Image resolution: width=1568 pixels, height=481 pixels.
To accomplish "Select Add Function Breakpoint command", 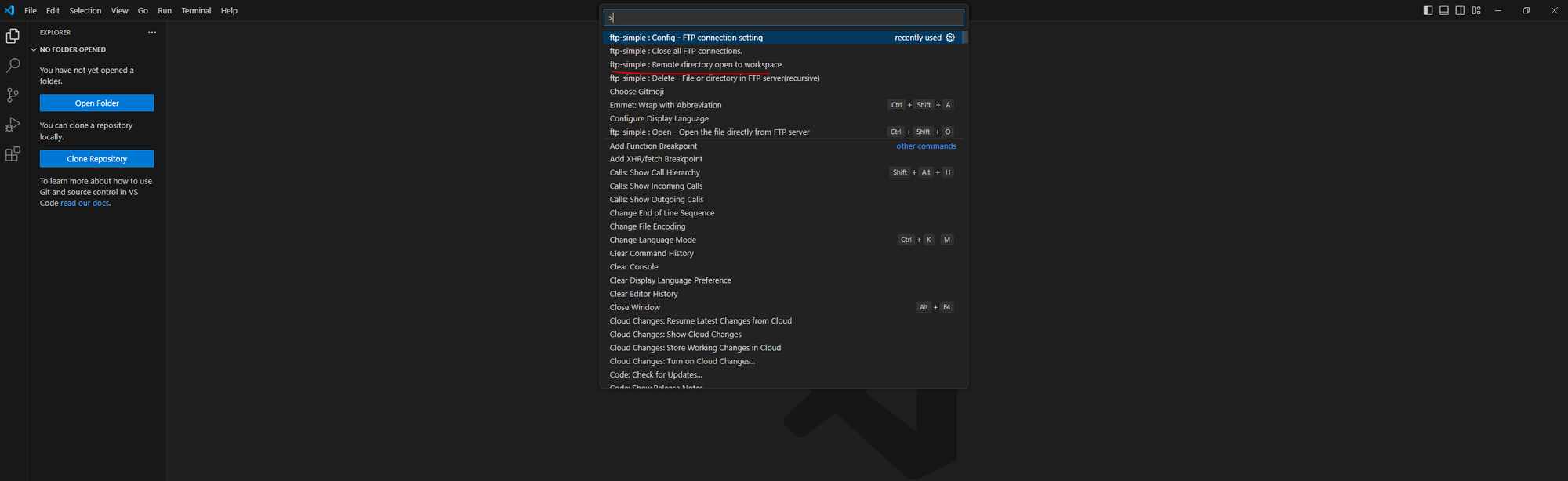I will 782,146.
